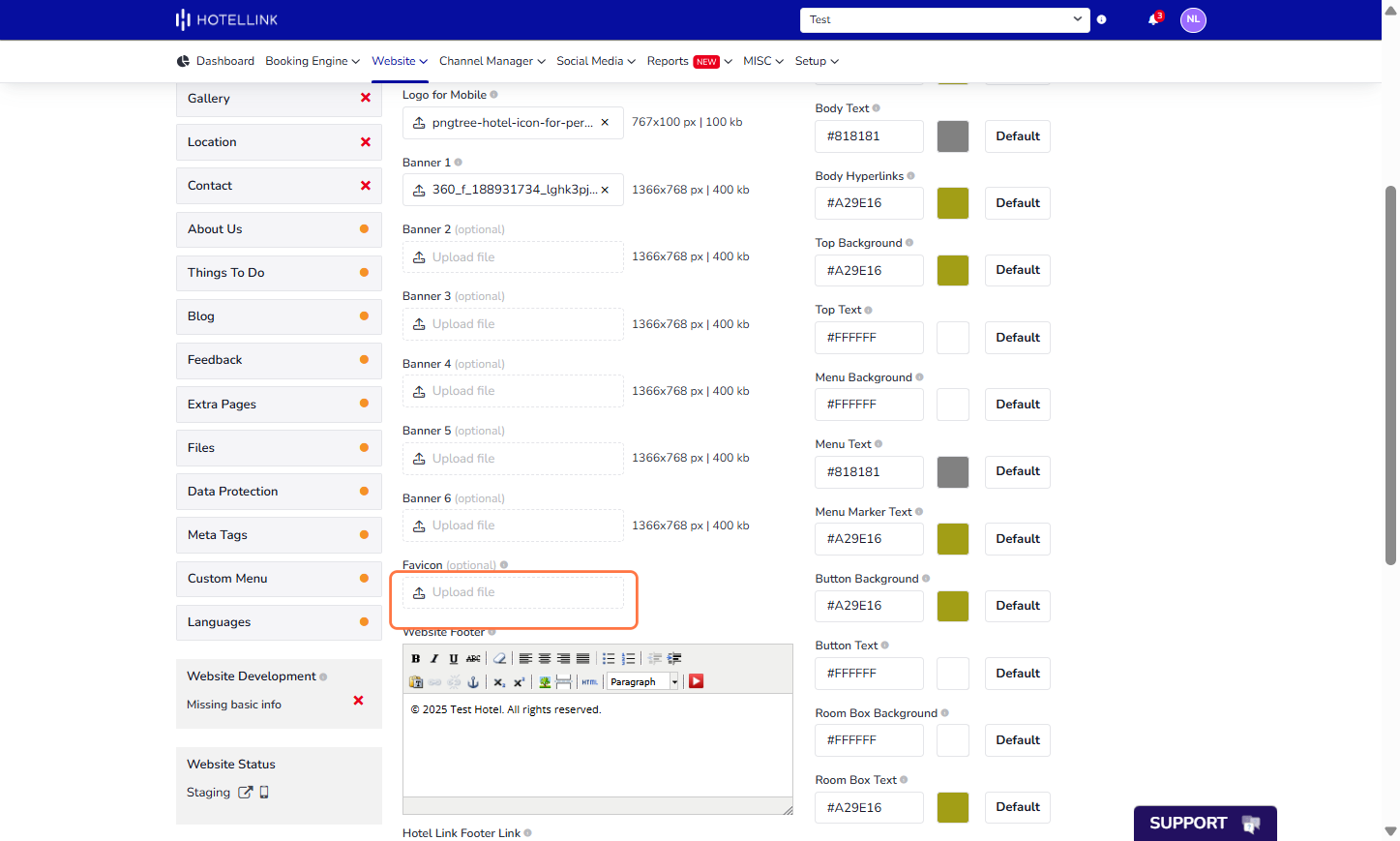Remove the uploaded Banner 1 file

coord(605,190)
